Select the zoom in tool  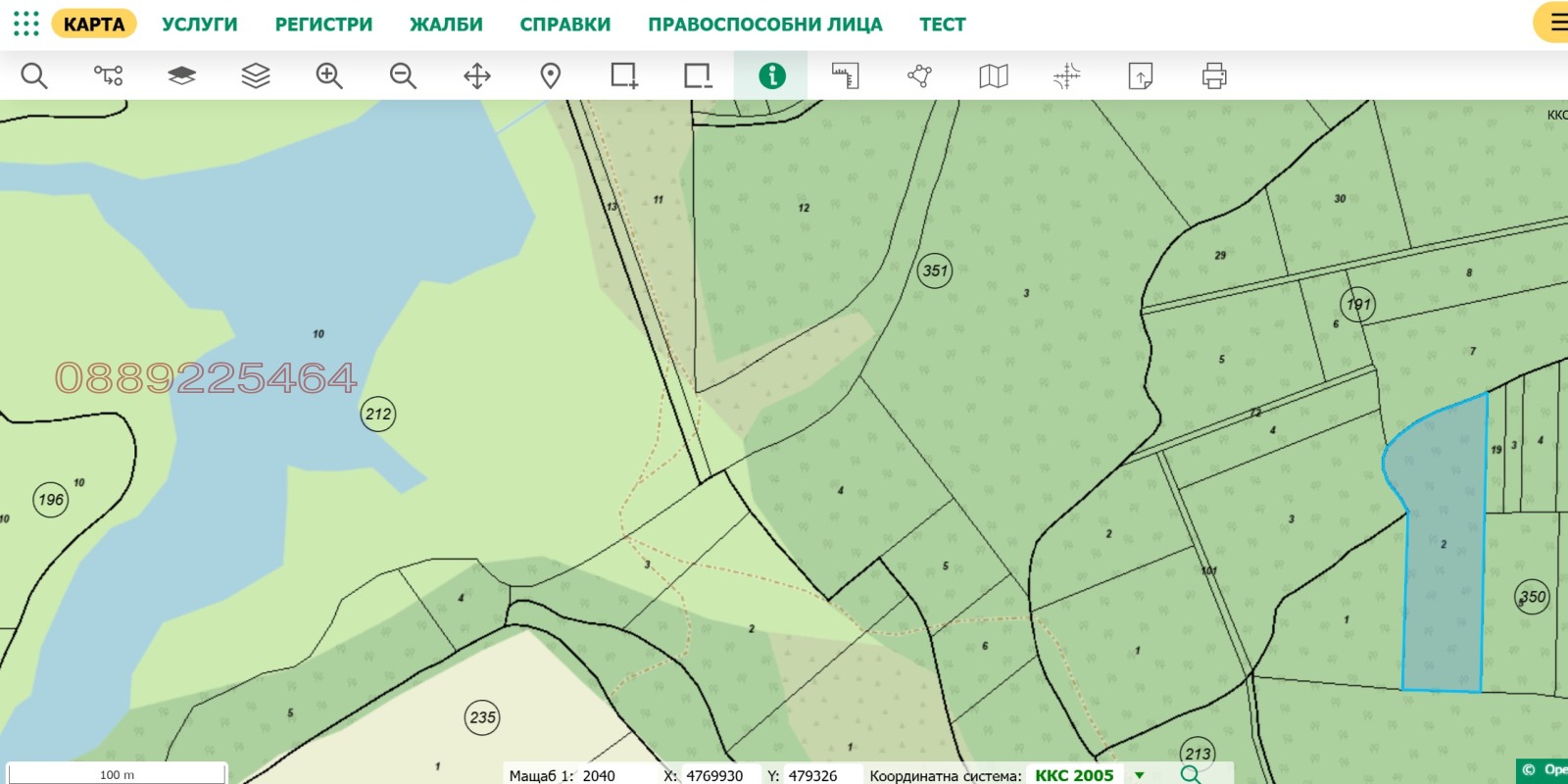[x=329, y=75]
